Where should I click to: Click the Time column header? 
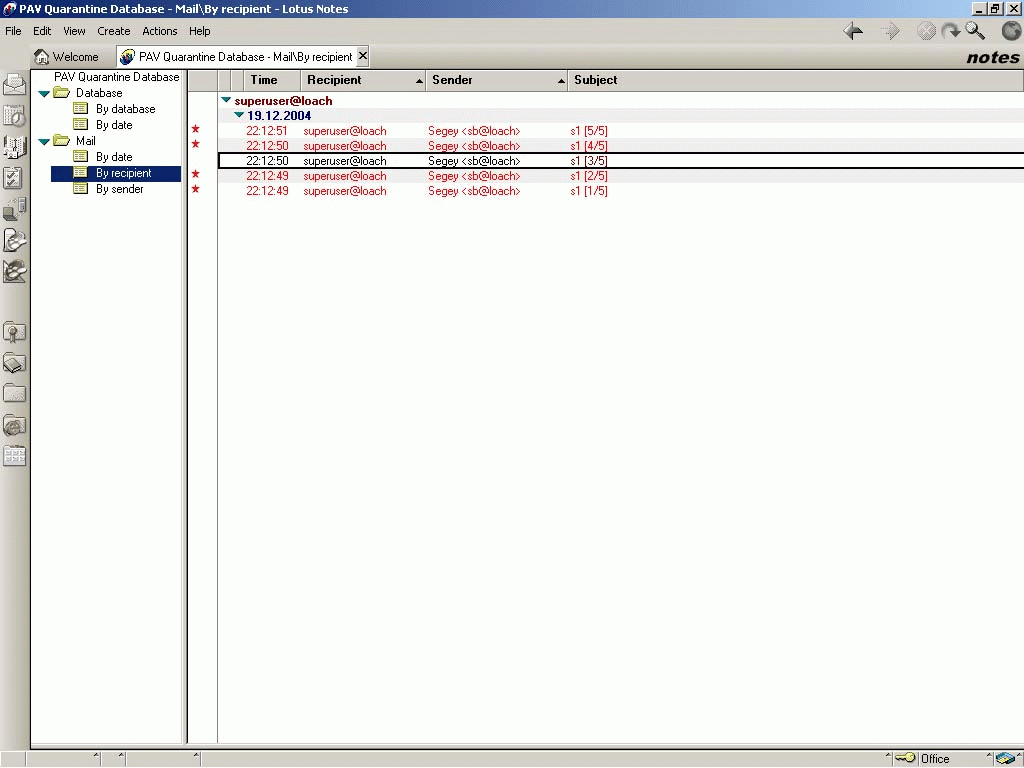[272, 80]
